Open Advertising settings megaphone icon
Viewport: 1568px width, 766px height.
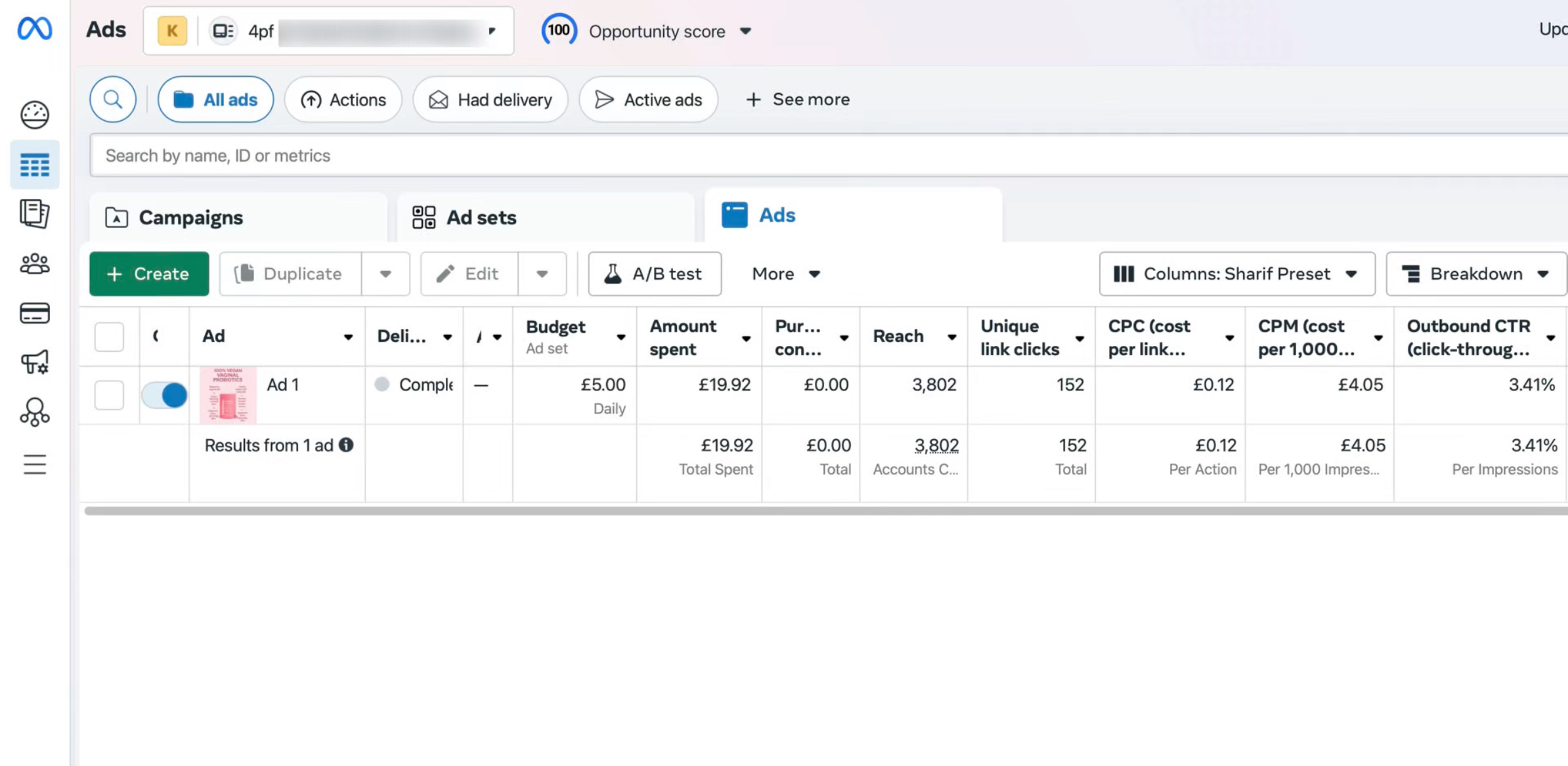[35, 362]
